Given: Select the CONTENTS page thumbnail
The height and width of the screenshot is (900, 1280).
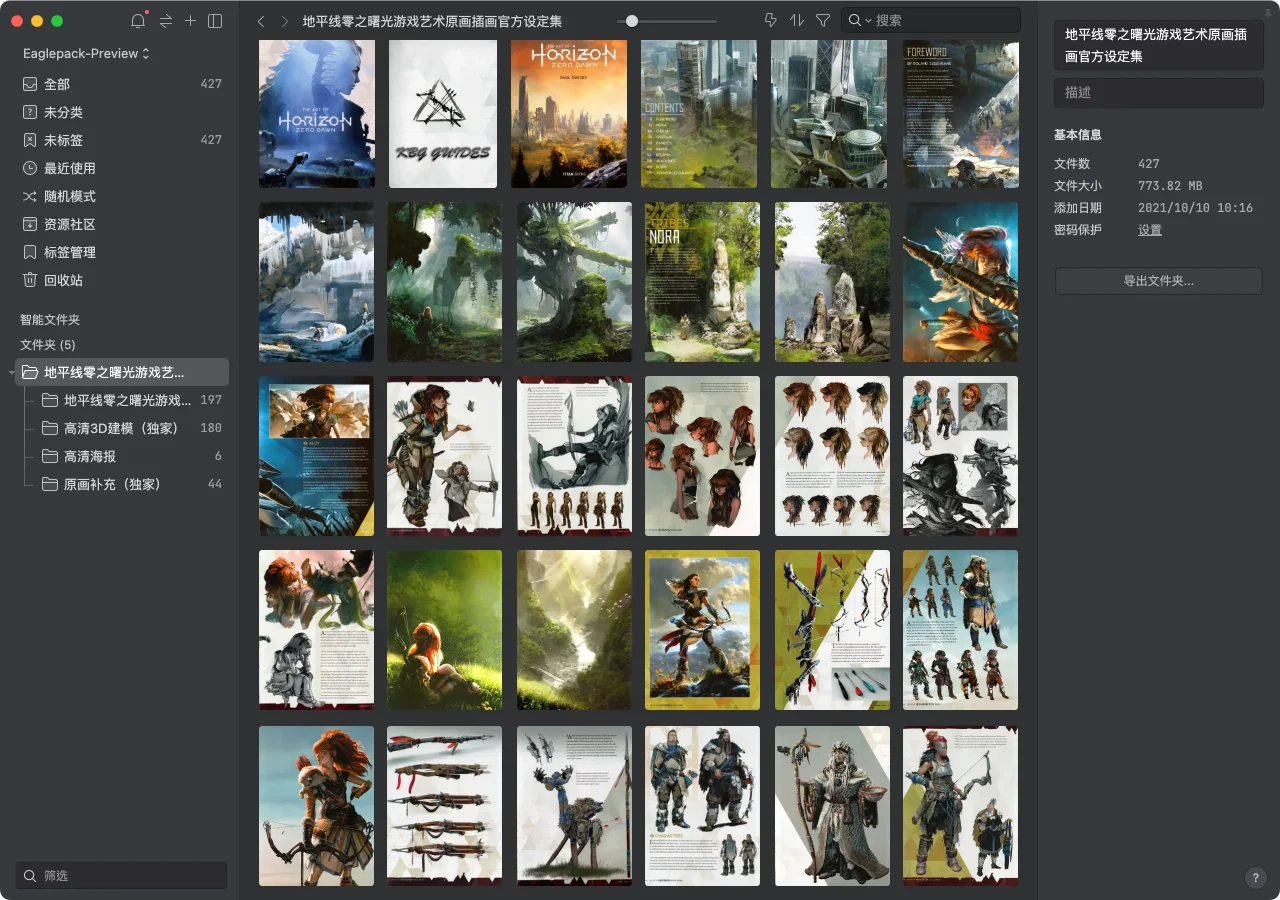Looking at the screenshot, I should pyautogui.click(x=699, y=114).
